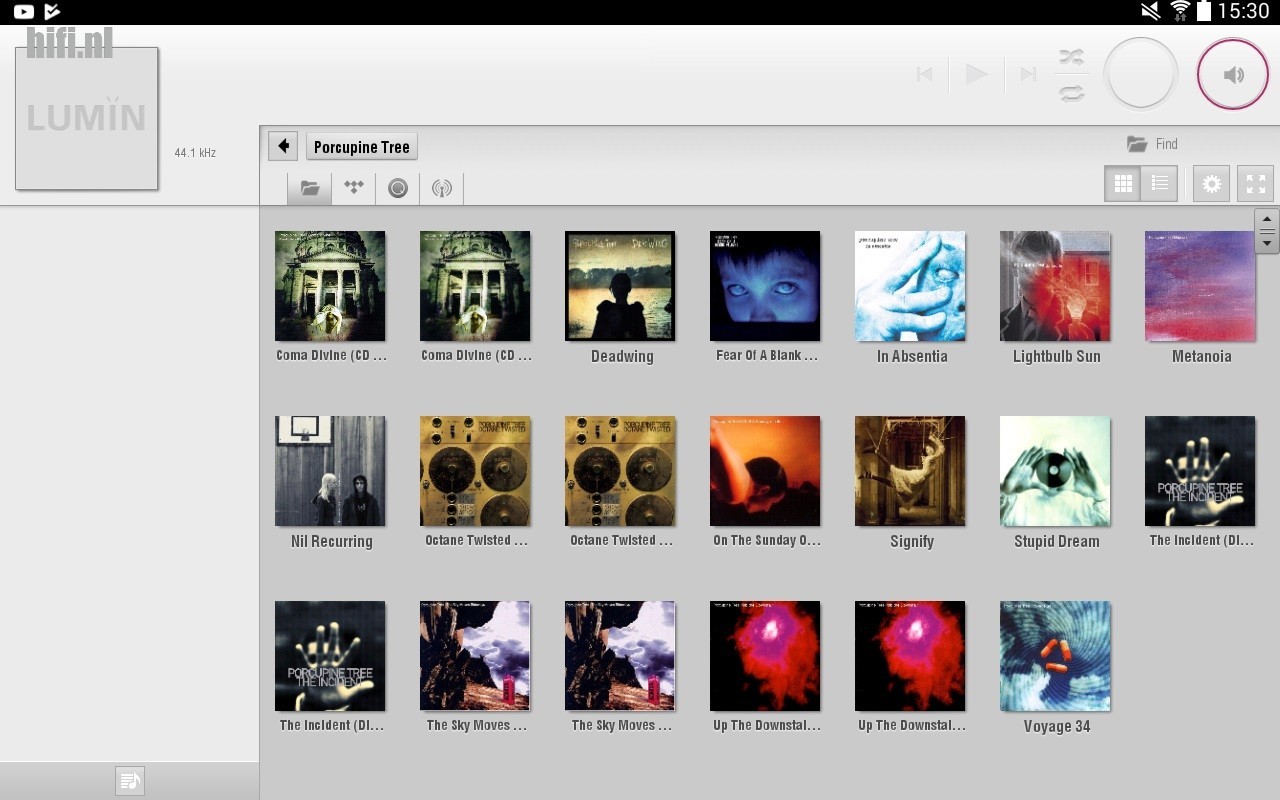Open the Fear Of A Blank album

point(765,286)
